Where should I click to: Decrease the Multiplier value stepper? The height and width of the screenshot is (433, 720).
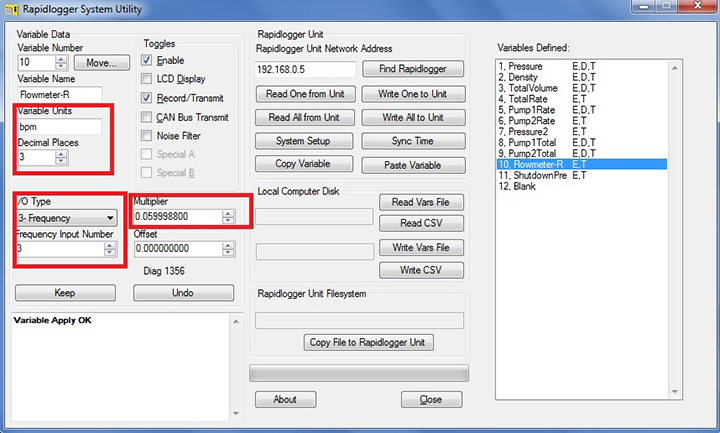[228, 220]
